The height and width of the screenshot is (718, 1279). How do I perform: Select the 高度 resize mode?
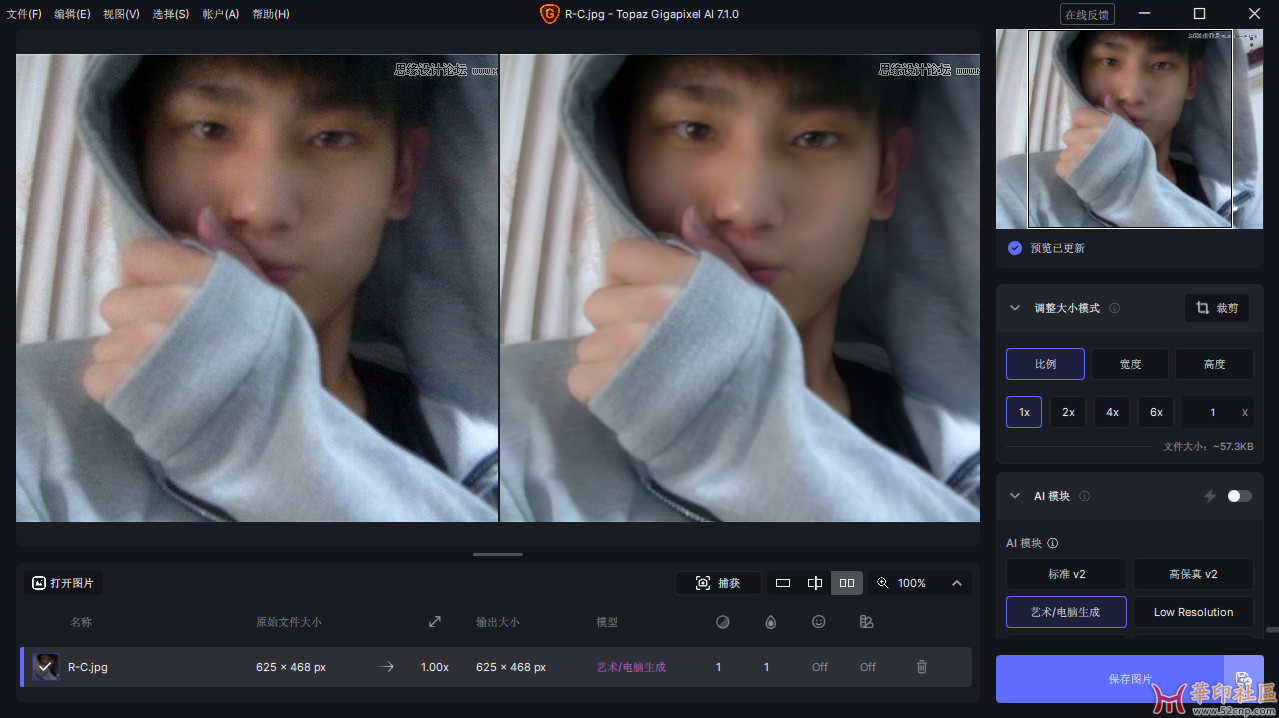[1214, 364]
